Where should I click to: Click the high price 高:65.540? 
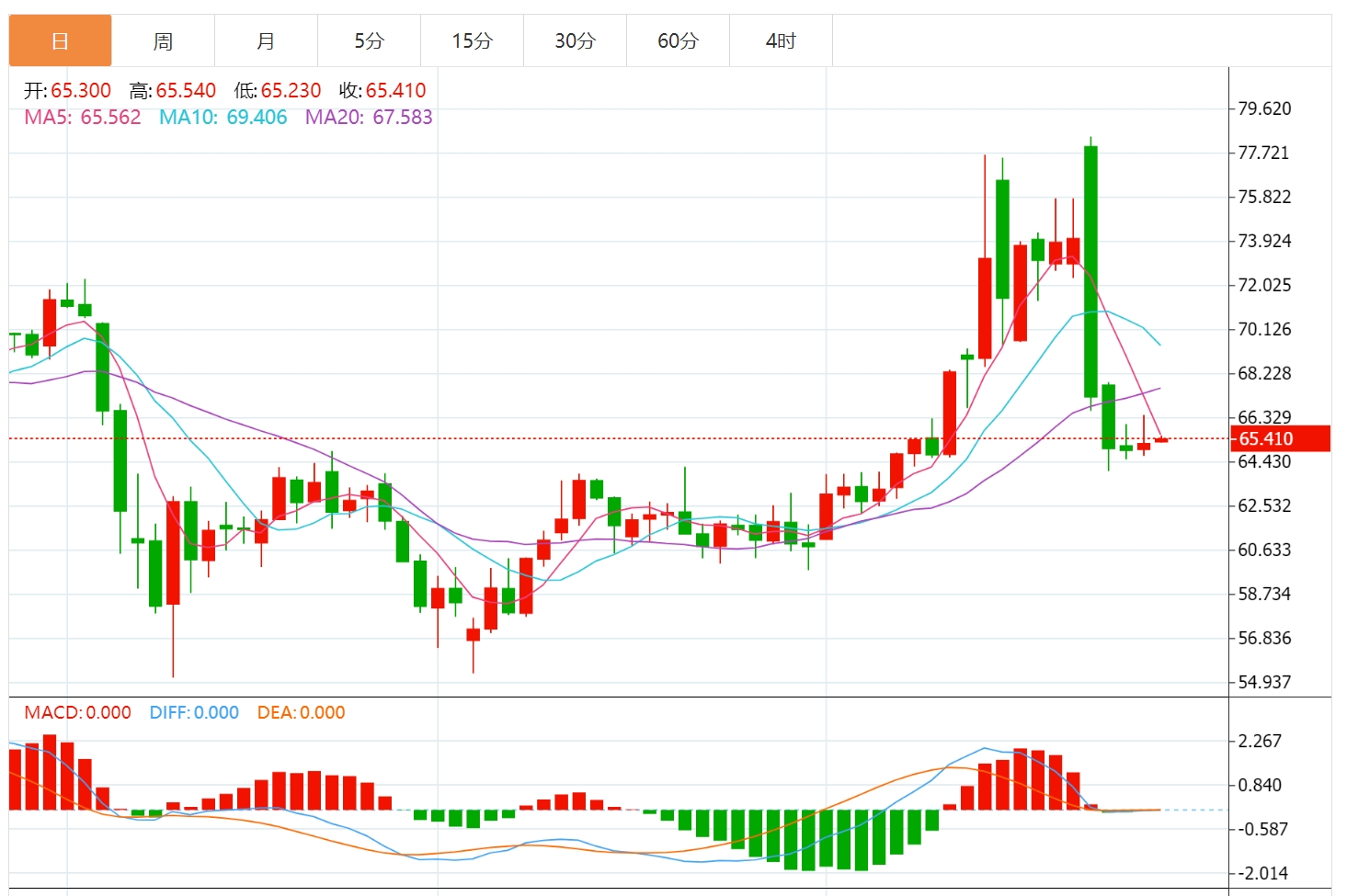point(173,90)
